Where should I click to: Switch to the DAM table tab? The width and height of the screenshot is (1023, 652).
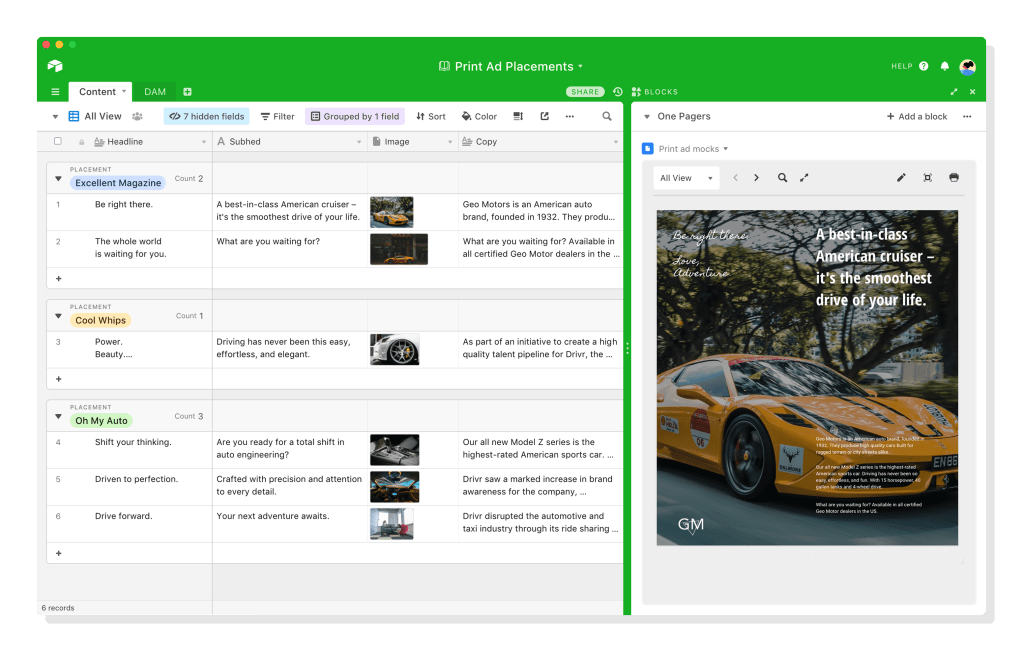tap(155, 92)
